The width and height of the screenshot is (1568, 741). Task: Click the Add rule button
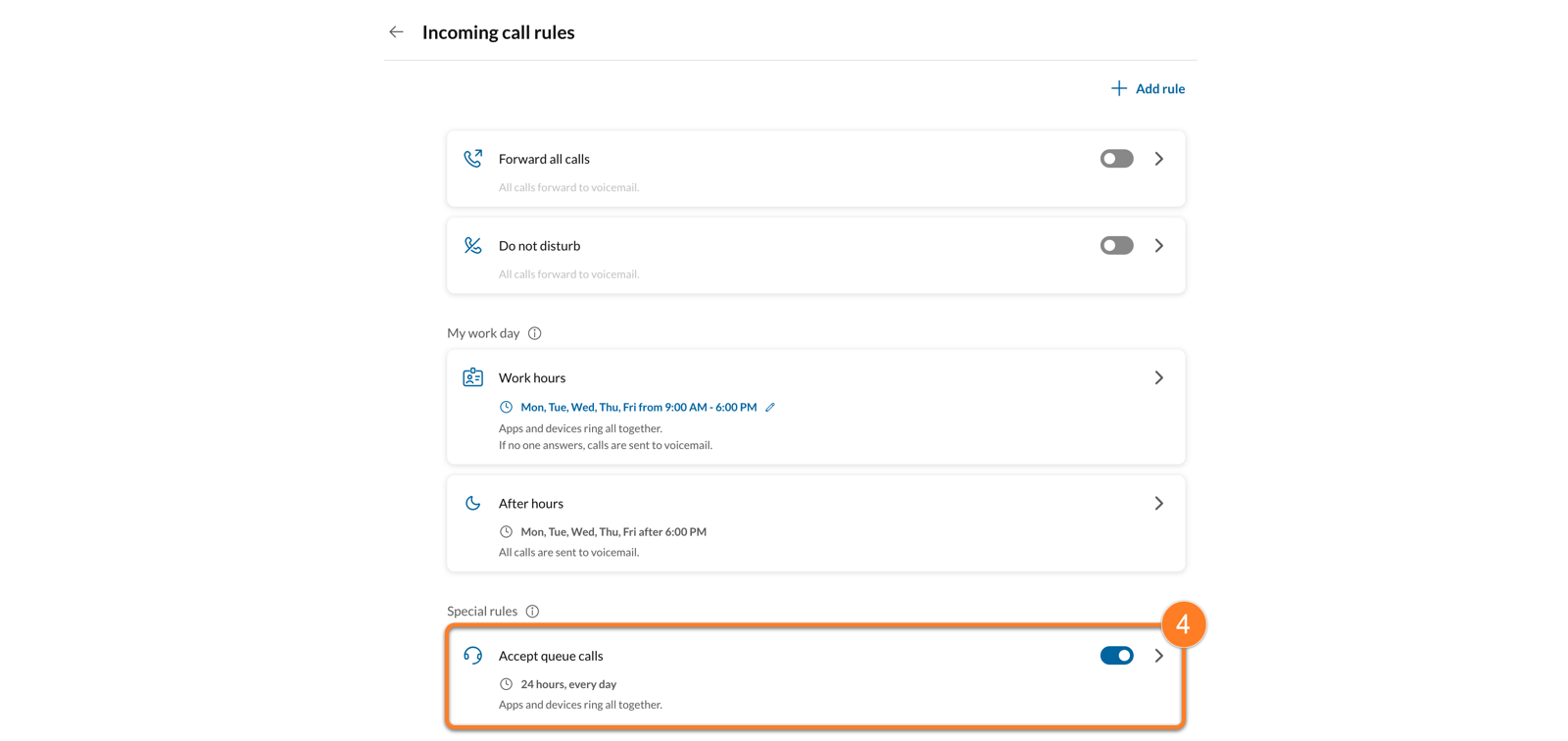1148,89
